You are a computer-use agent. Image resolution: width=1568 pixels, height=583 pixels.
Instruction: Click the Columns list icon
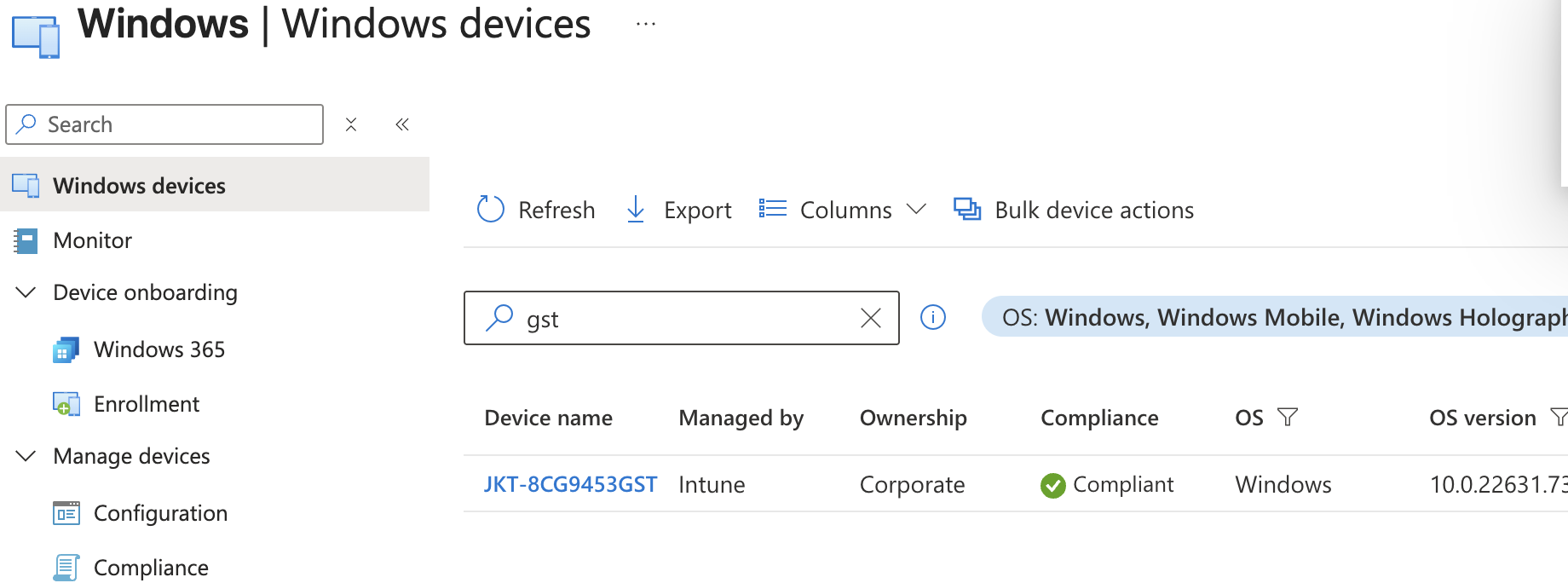tap(772, 209)
